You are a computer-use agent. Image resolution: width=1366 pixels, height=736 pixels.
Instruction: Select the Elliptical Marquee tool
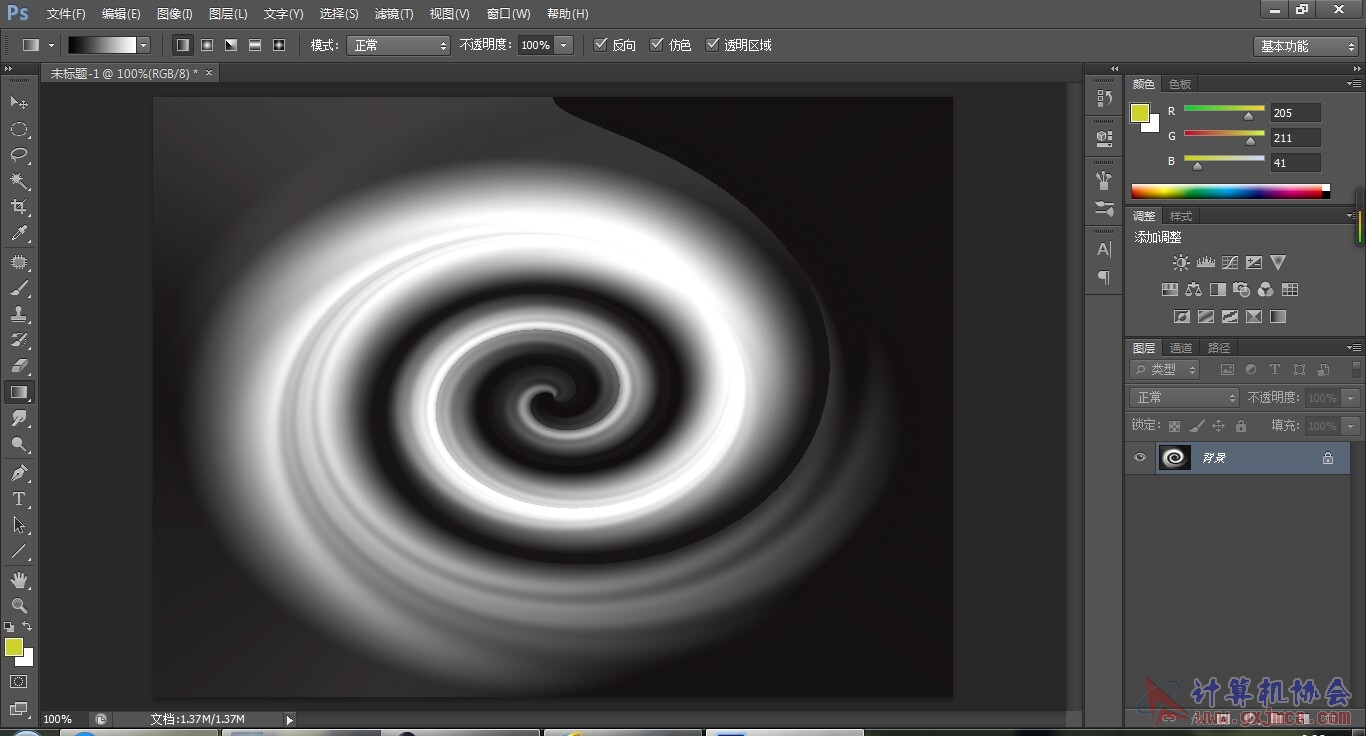(19, 129)
